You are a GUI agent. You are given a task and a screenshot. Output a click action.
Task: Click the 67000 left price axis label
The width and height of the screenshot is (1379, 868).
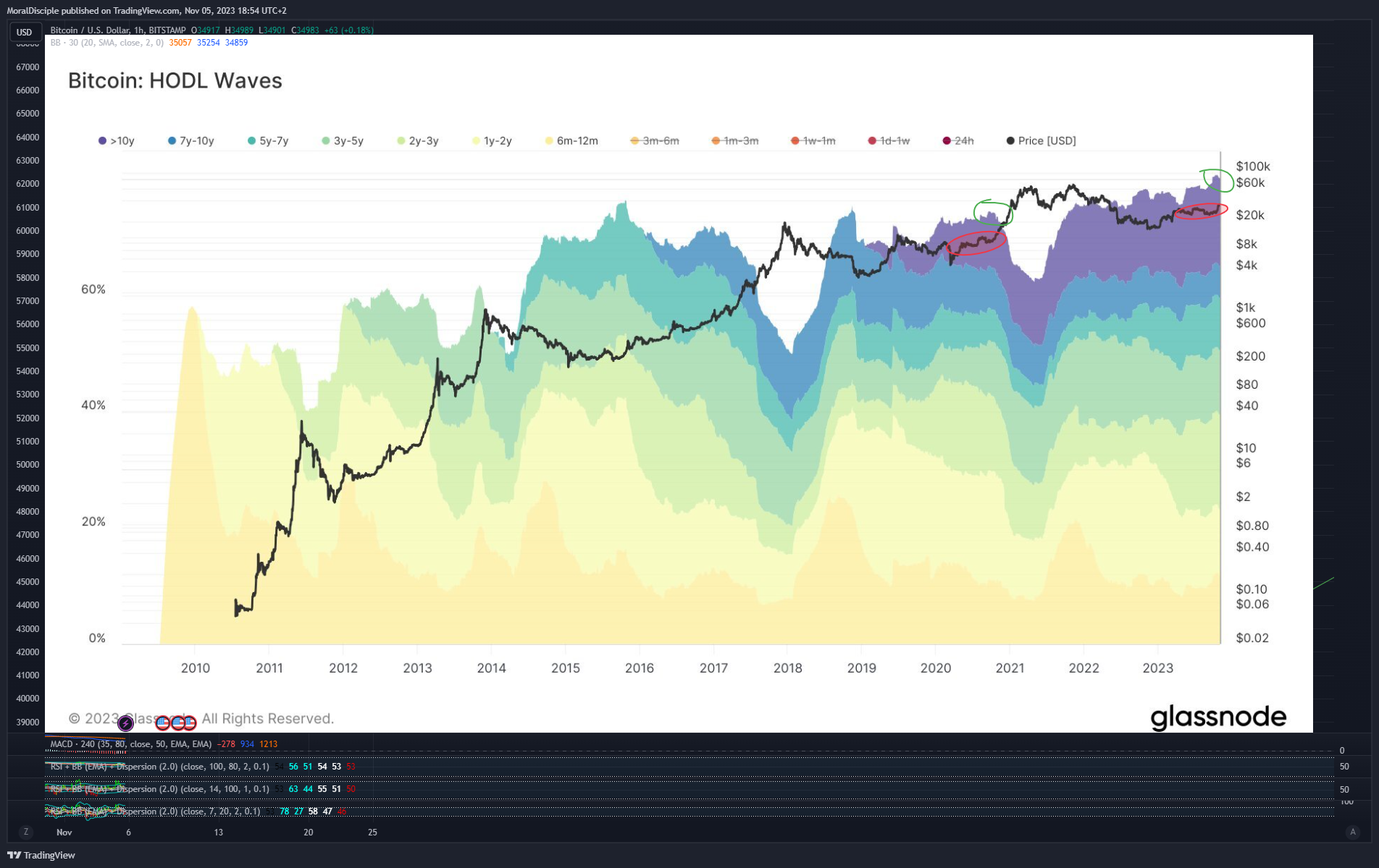coord(28,67)
